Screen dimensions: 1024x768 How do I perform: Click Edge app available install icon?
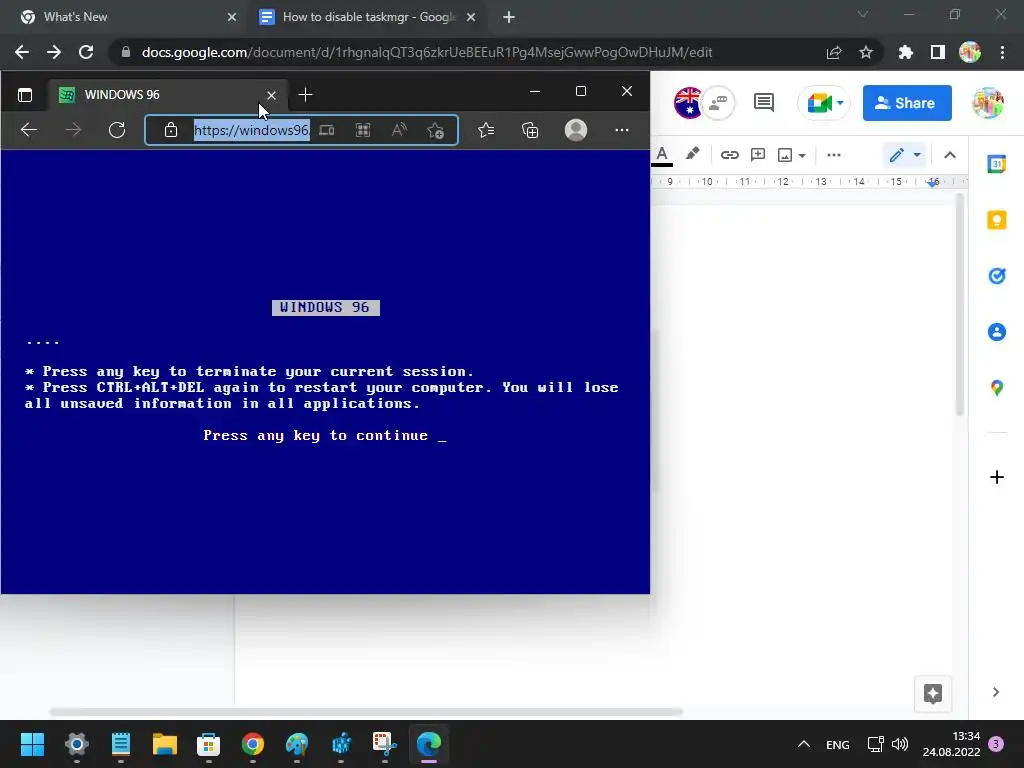327,130
